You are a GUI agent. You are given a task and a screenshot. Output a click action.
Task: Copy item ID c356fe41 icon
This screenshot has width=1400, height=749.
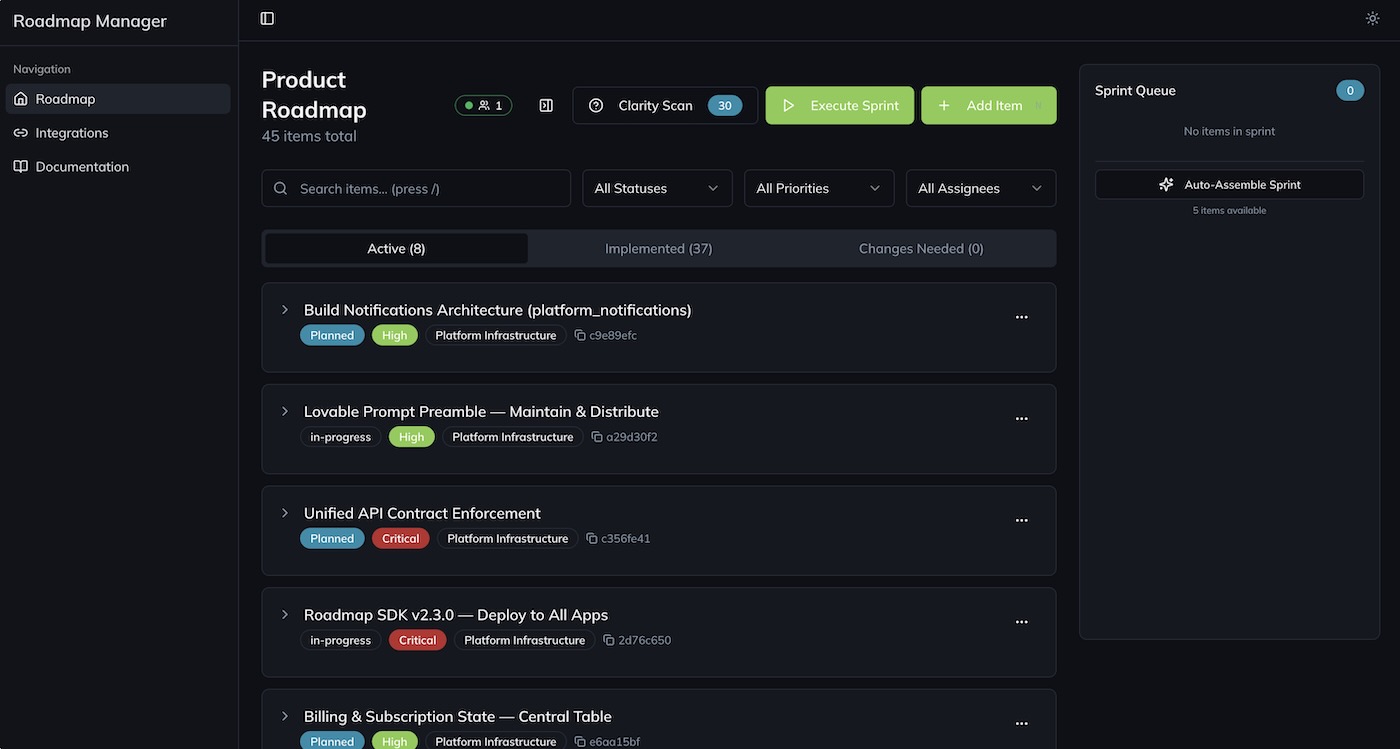(x=592, y=538)
